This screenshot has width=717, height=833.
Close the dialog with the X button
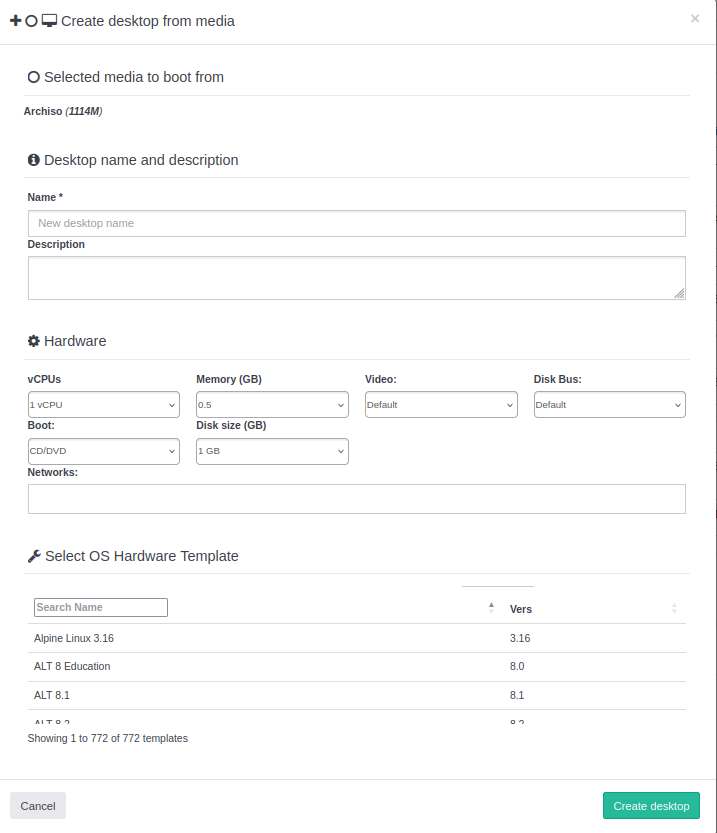695,18
